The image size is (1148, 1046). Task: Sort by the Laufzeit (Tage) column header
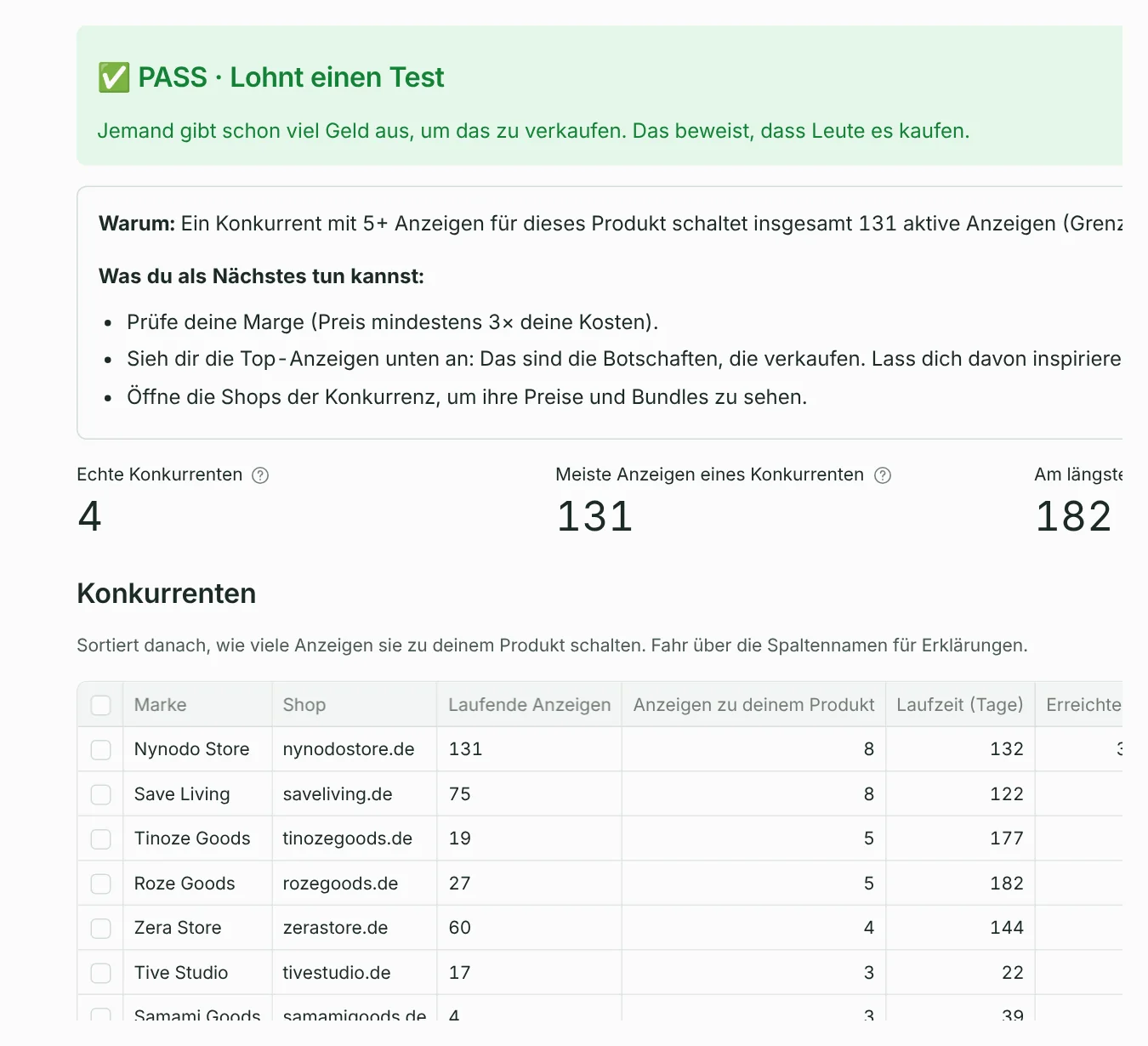[960, 705]
